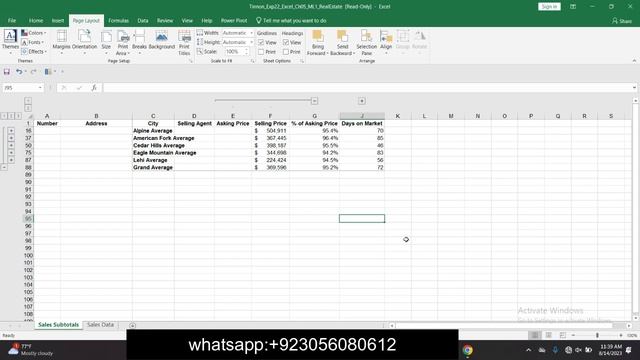Toggle Headings Print checkbox

[x=286, y=52]
